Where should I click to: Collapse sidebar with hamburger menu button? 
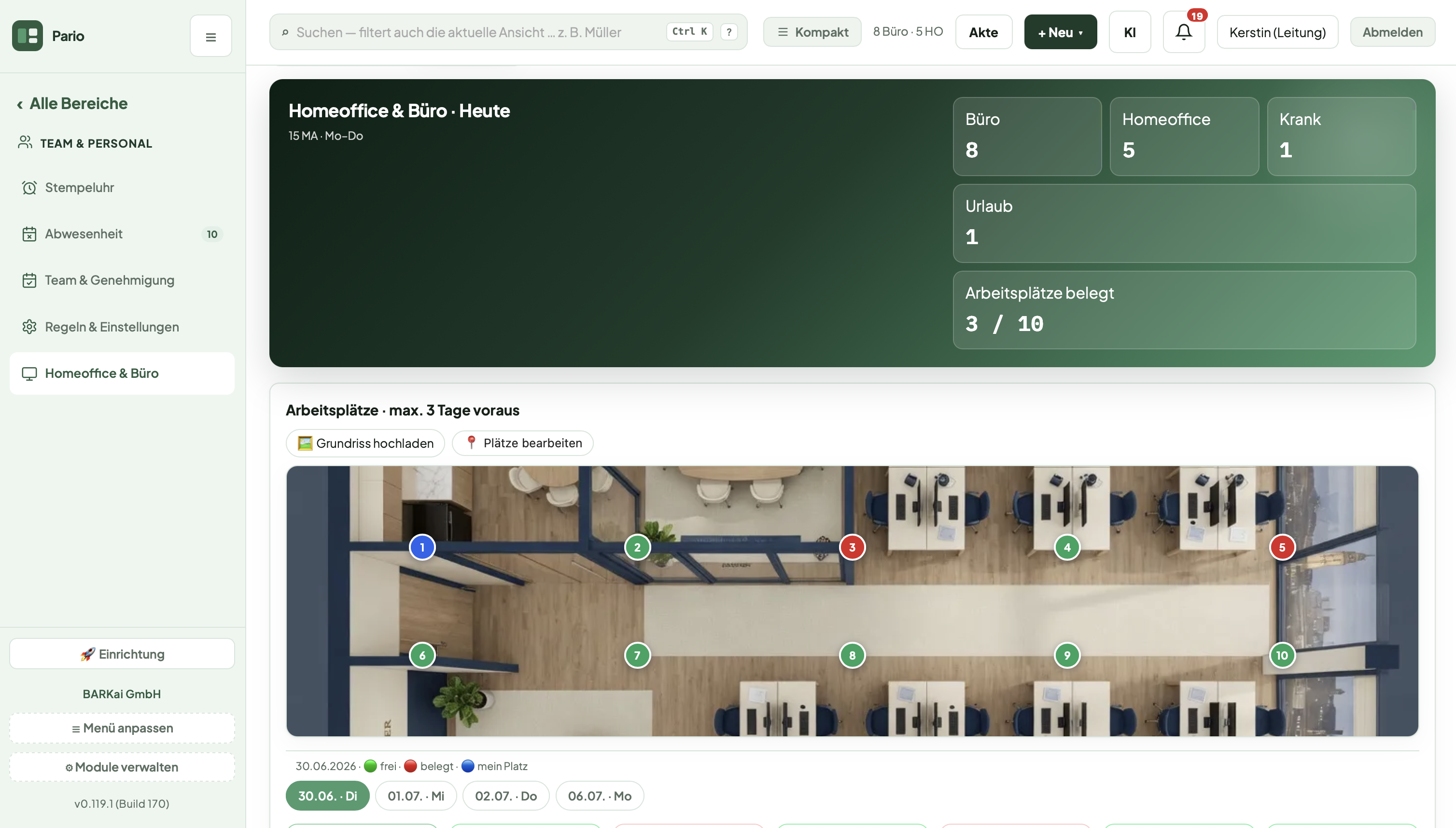click(x=210, y=36)
